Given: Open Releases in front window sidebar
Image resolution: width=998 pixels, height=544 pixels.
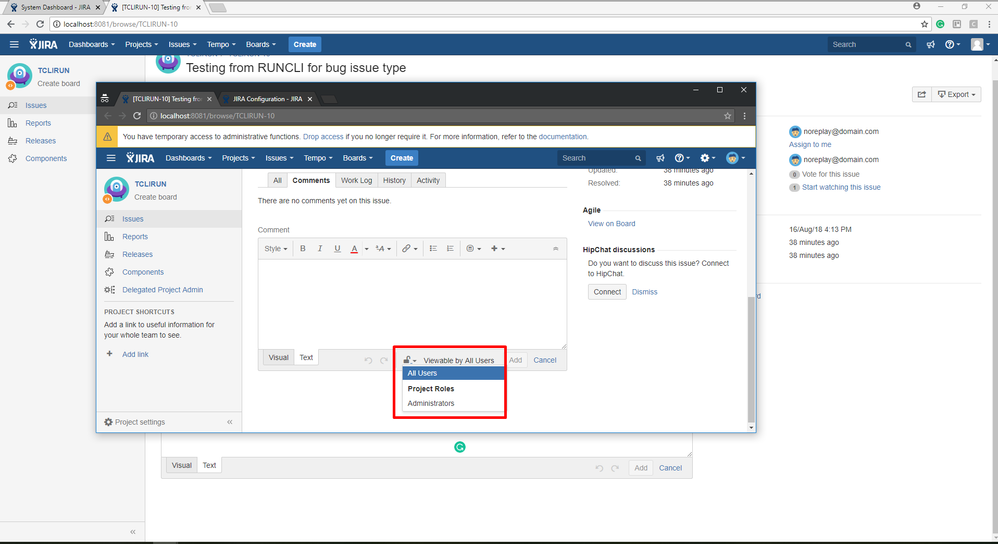Looking at the screenshot, I should point(137,255).
